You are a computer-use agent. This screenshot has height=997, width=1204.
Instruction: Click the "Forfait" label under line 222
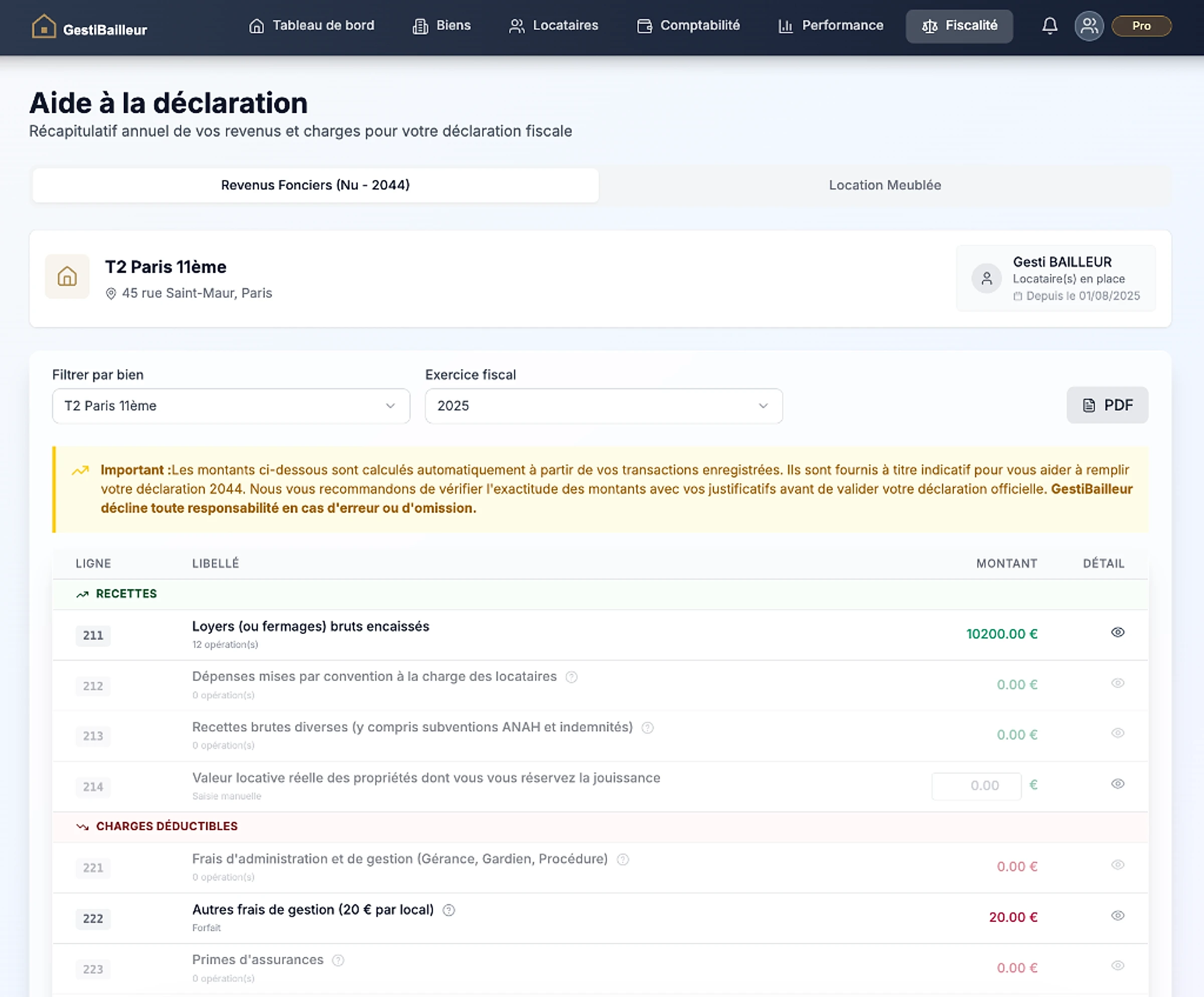pyautogui.click(x=206, y=928)
